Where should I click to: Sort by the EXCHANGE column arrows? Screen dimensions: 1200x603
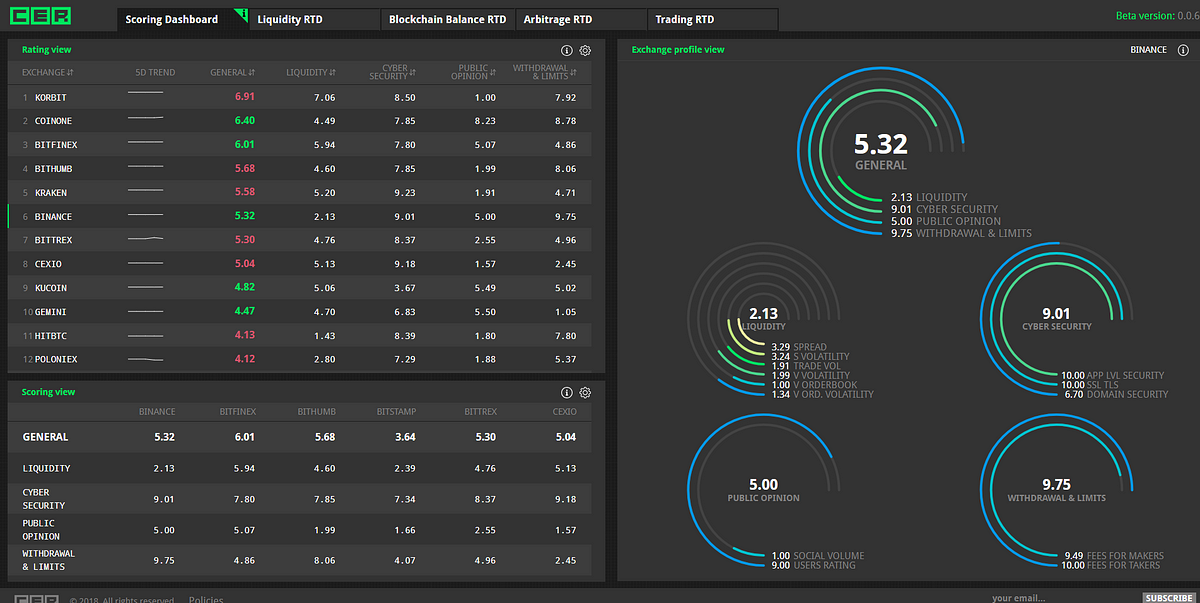[70, 72]
